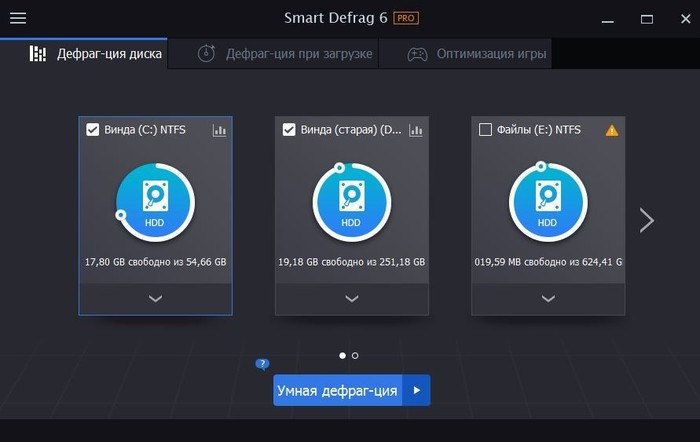Open dropdown arrow beside Умная дефраг-ция
700x442 pixels.
417,391
